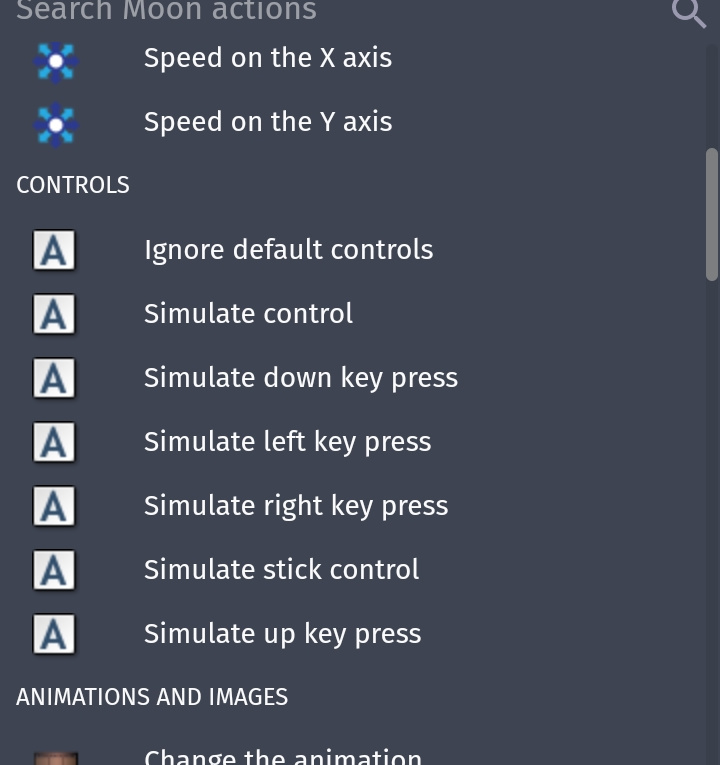Select the Speed on the X axis action
This screenshot has width=720, height=765.
coord(353,58)
